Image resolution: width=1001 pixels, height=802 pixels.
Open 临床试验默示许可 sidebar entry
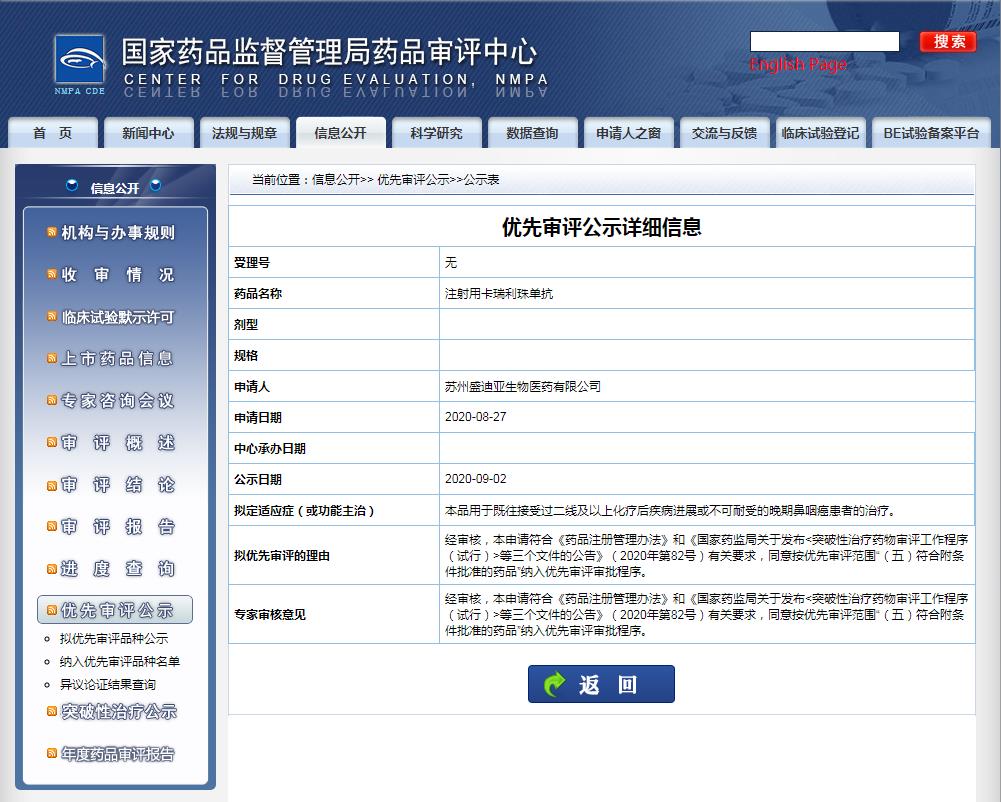[x=118, y=317]
